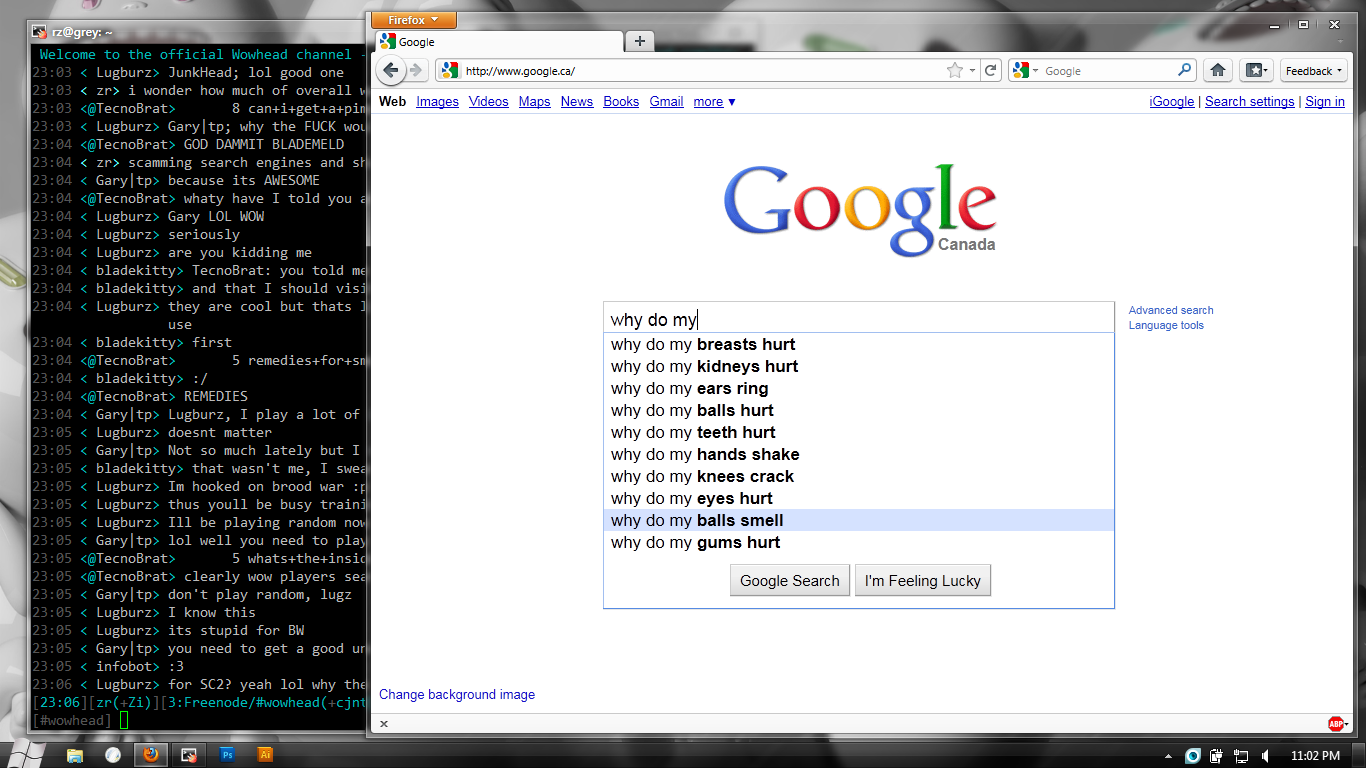
Task: Expand Google's 'more' menu
Action: pos(714,101)
